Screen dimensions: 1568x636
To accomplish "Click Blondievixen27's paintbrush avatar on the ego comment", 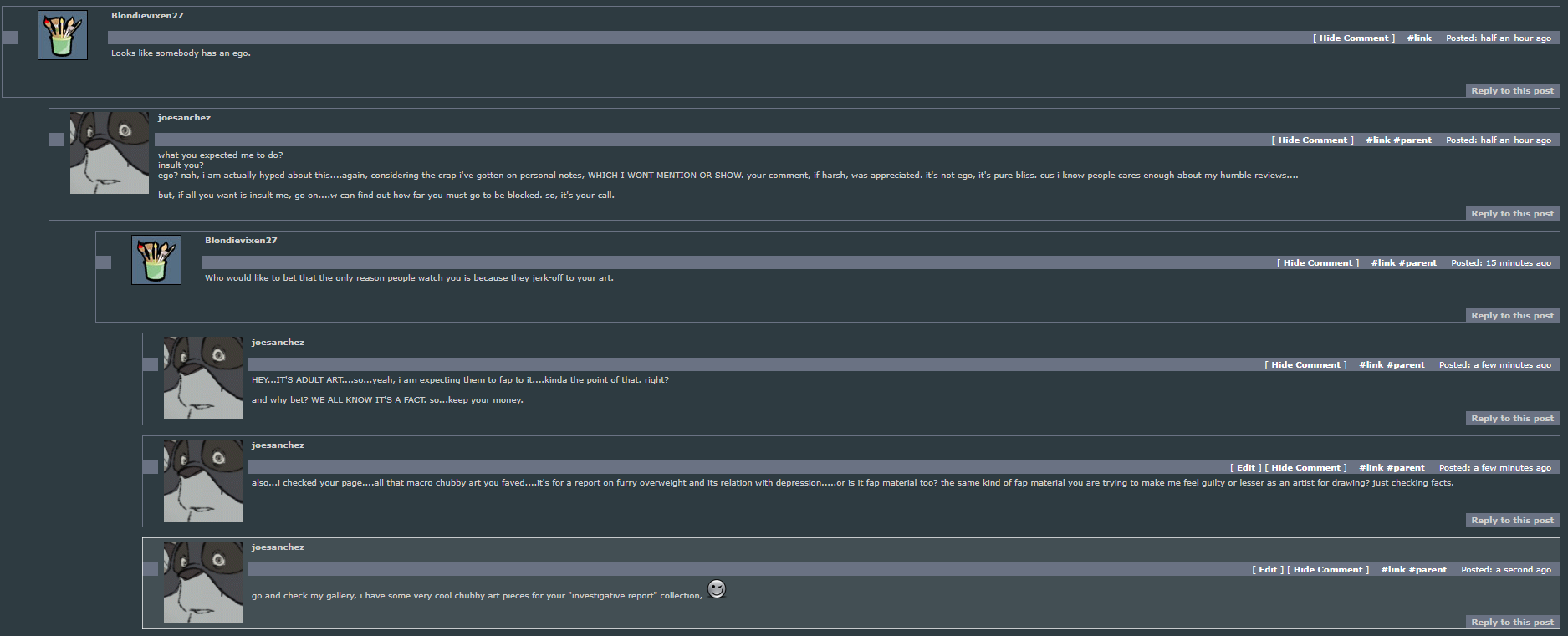I will tap(63, 35).
